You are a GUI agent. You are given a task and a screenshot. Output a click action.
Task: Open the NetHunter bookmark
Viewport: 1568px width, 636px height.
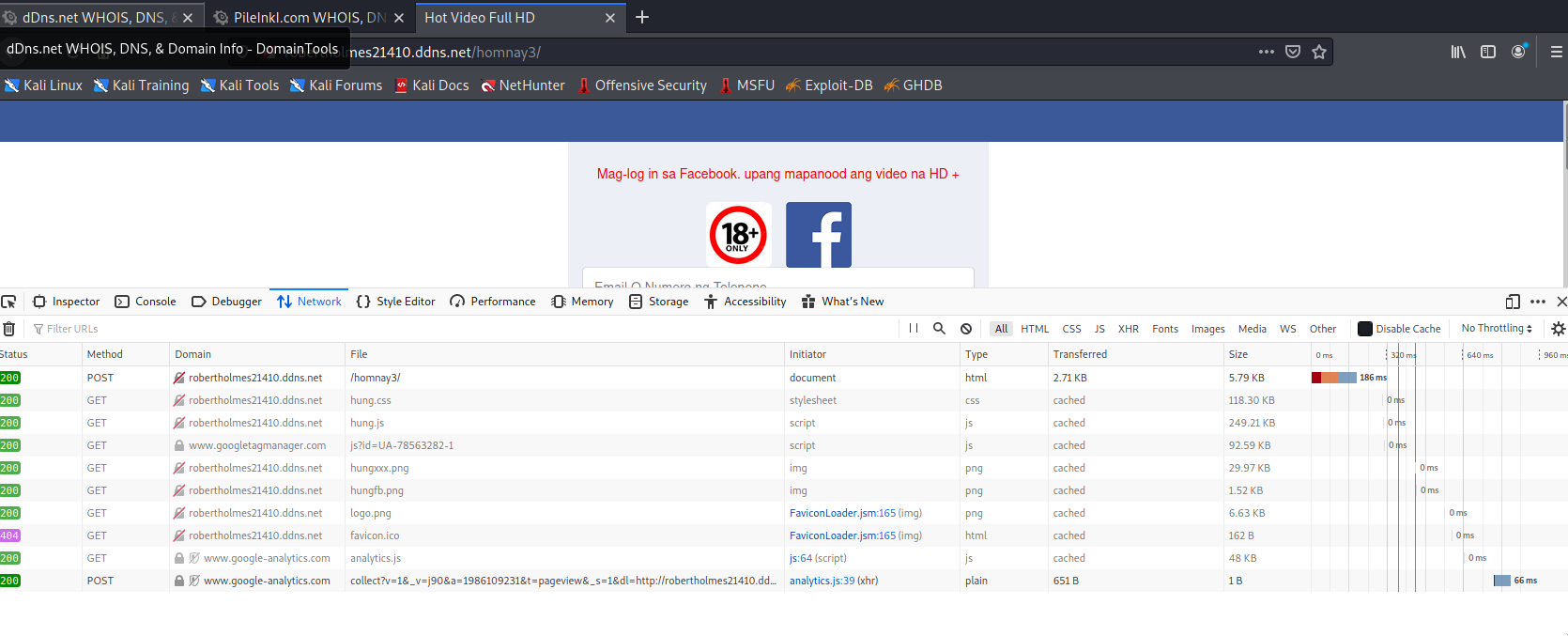coord(523,85)
